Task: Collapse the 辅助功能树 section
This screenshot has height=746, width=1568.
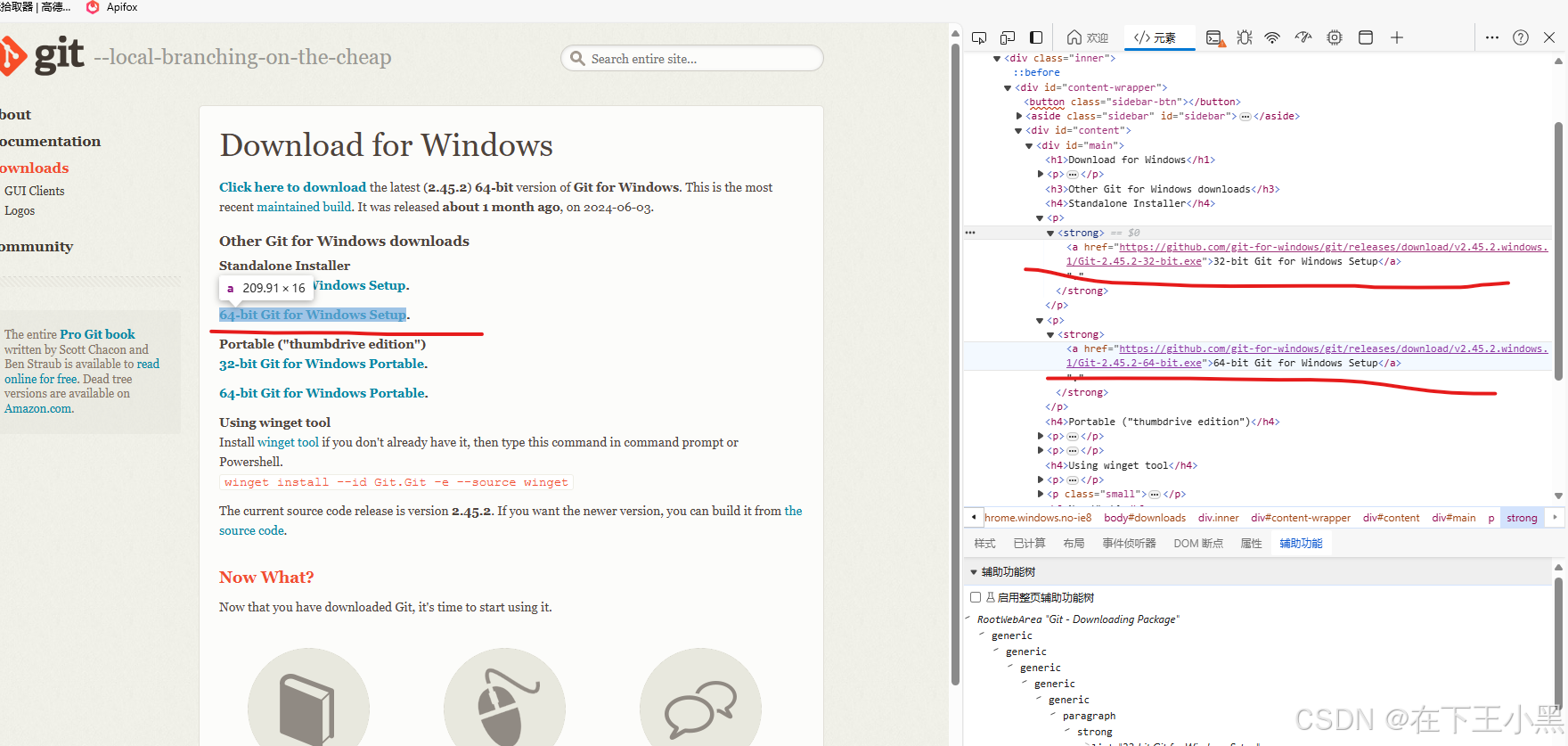Action: point(974,572)
